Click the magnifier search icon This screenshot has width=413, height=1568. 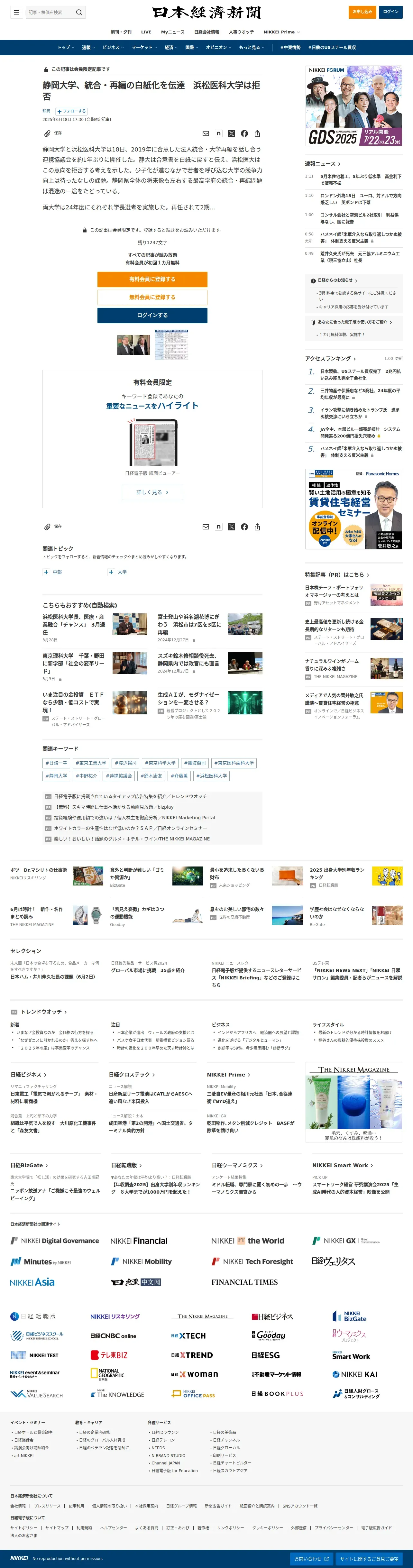point(78,12)
